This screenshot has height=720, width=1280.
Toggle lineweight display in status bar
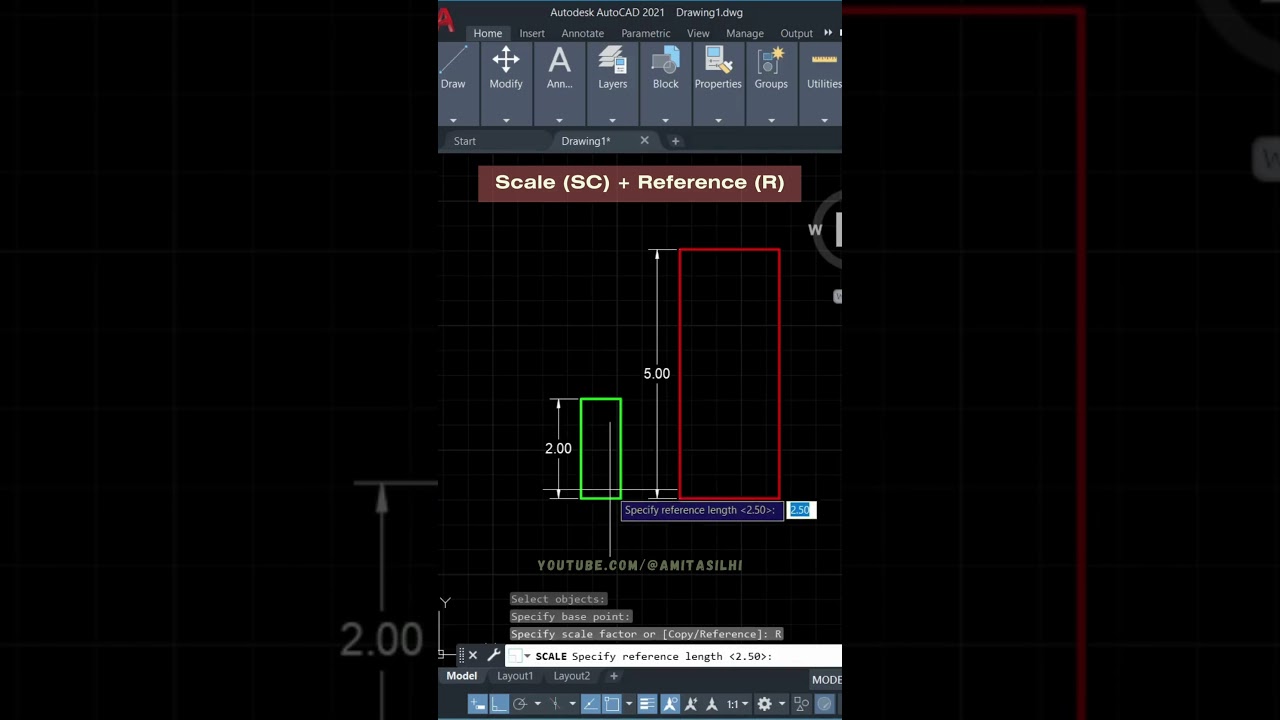pyautogui.click(x=647, y=704)
